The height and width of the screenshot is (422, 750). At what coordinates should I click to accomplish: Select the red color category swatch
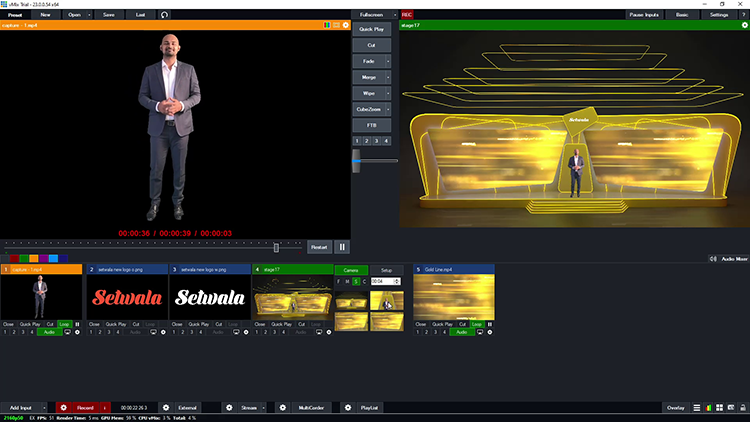tap(12, 258)
